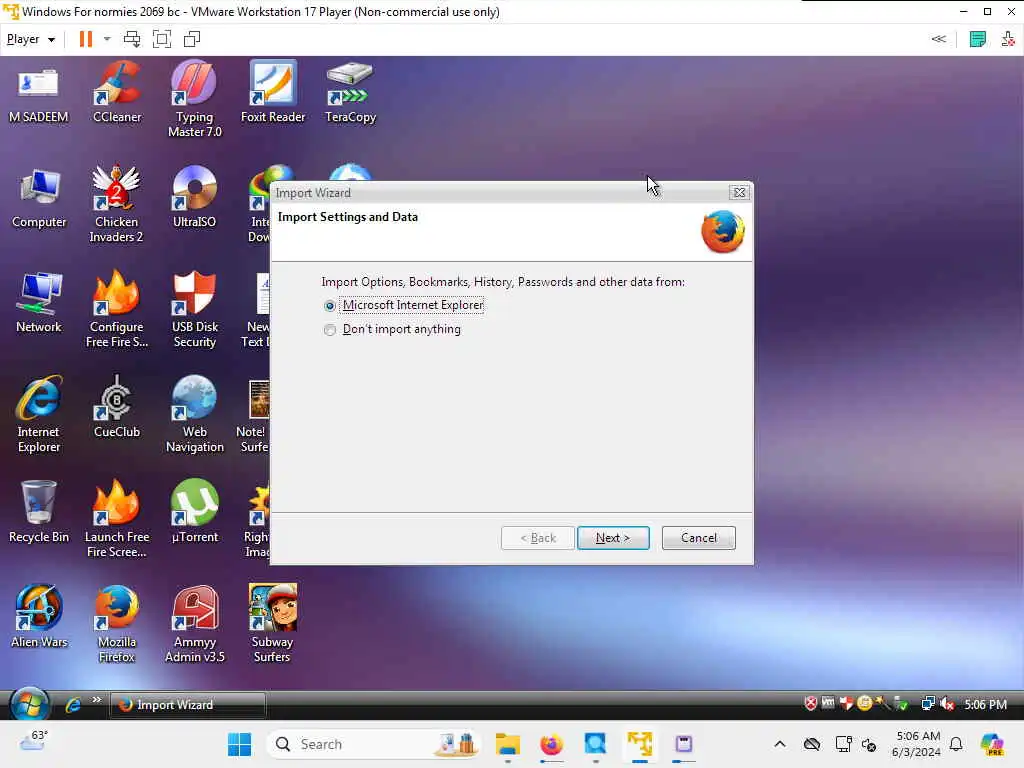Open VMware Player host taskbar icon
This screenshot has height=768, width=1024.
click(x=640, y=744)
